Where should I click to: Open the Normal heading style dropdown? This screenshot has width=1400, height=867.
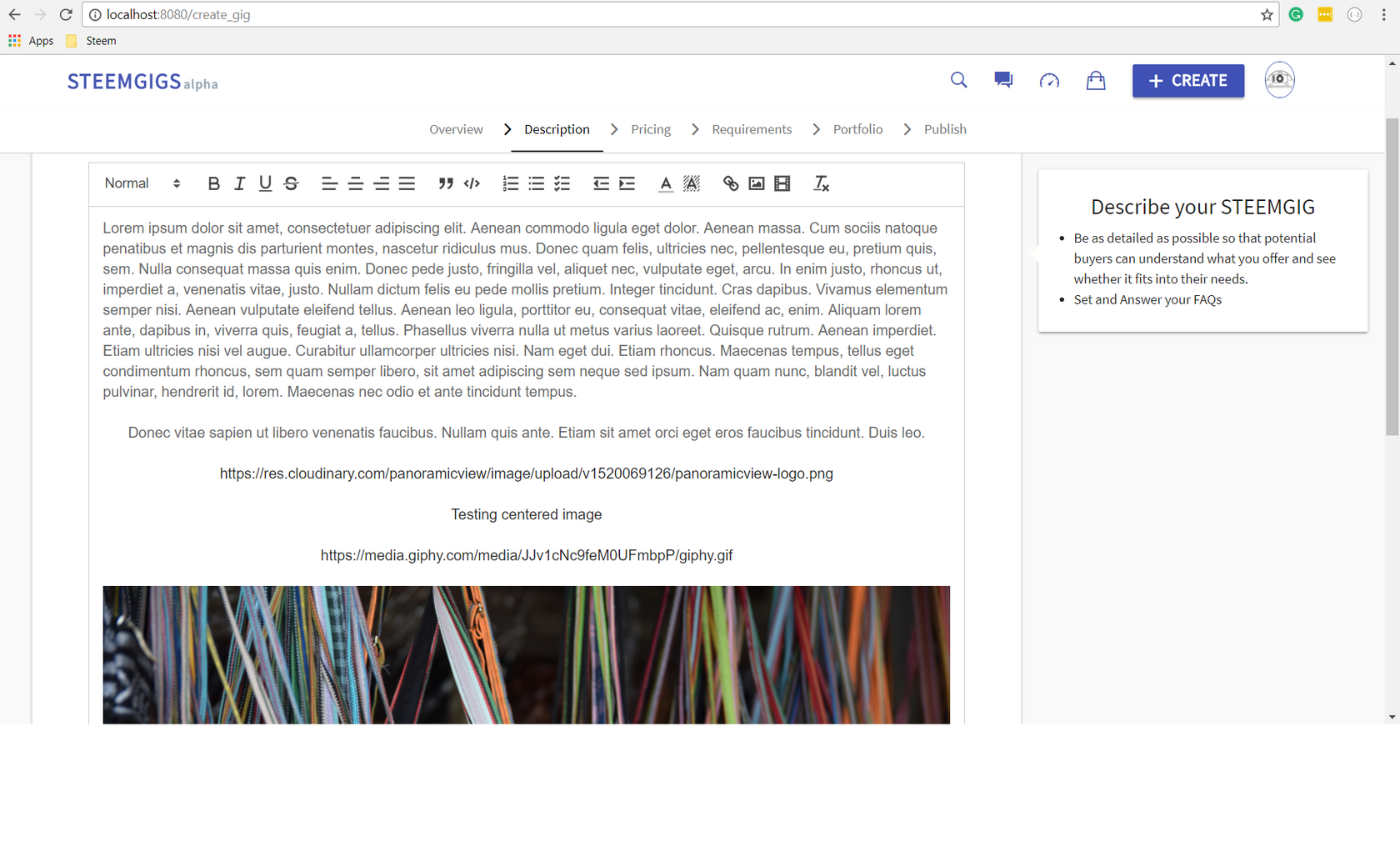(142, 183)
